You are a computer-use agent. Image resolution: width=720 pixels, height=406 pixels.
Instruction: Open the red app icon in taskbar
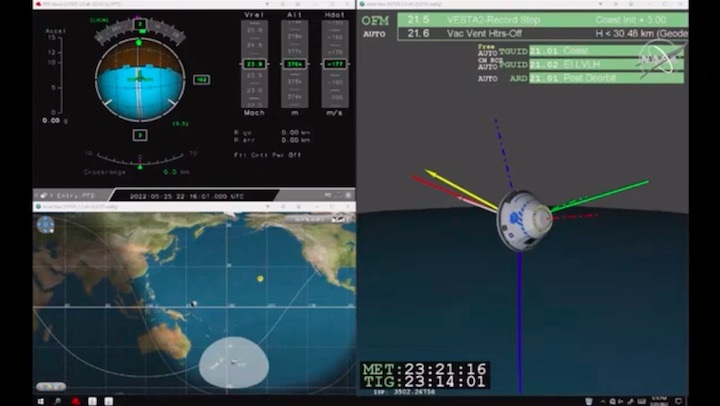(x=76, y=401)
